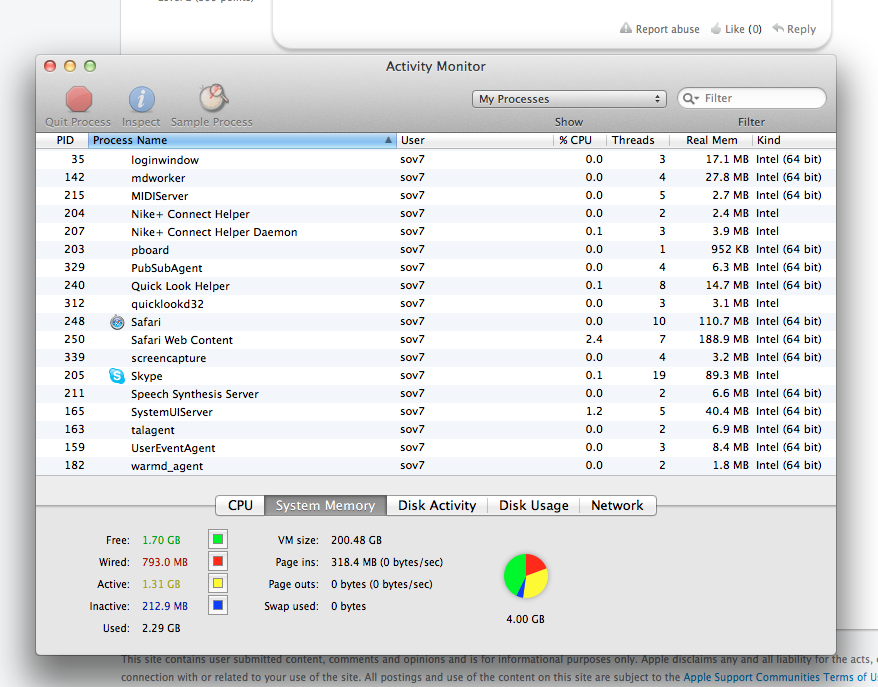This screenshot has width=878, height=687.
Task: Click the magnifier icon in Filter field
Action: coord(690,99)
